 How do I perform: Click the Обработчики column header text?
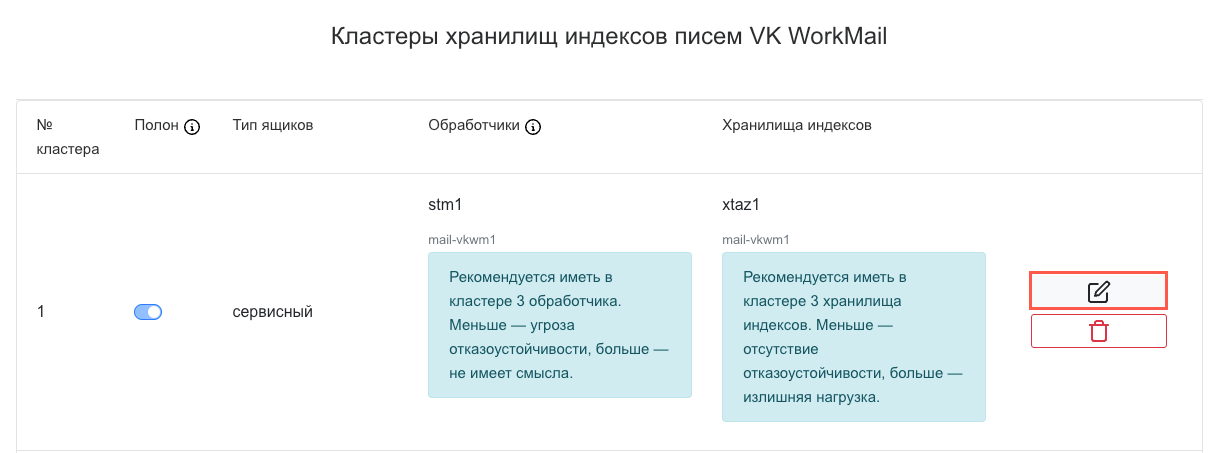[474, 126]
